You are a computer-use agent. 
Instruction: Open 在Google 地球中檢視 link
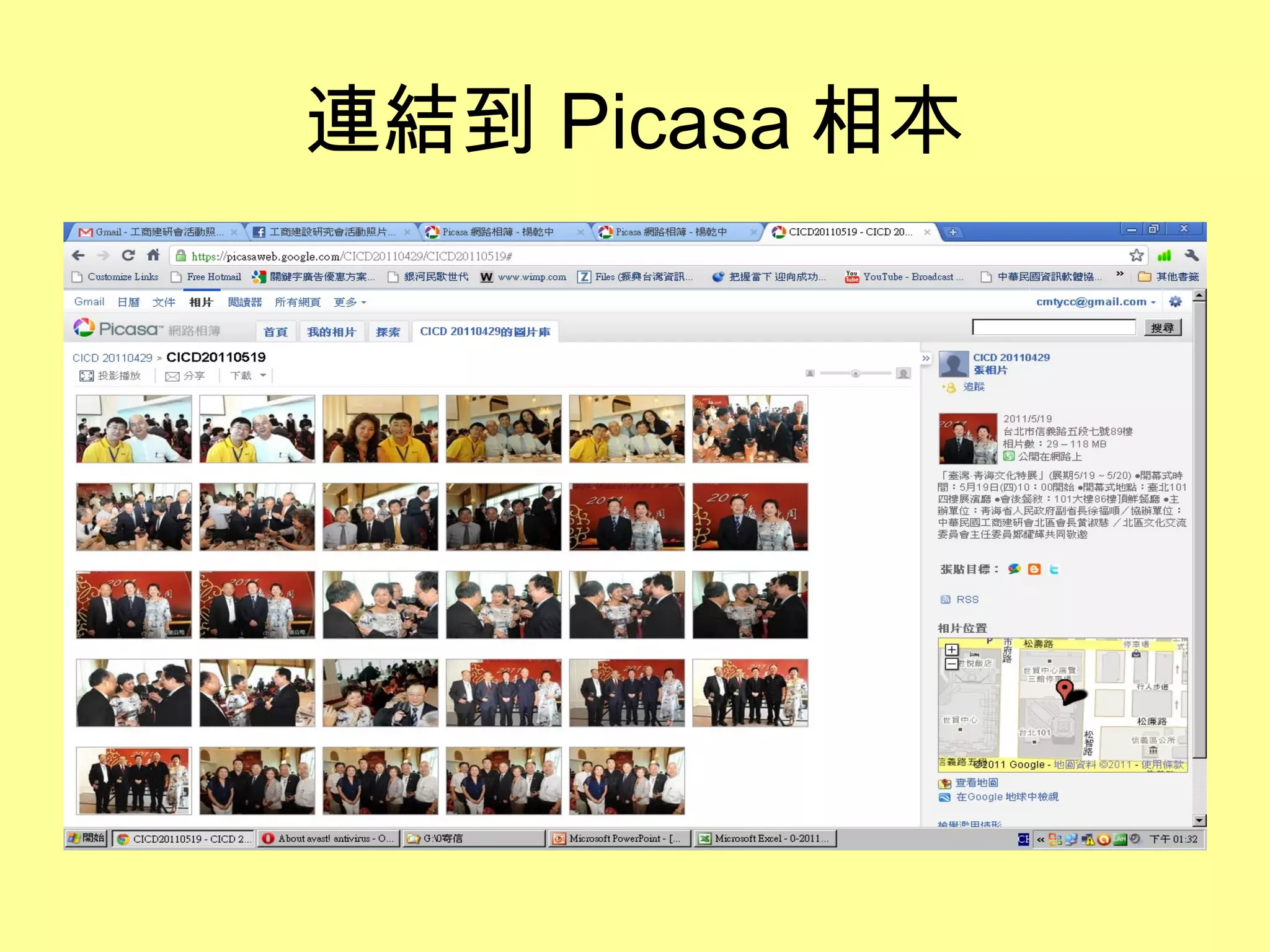(x=1007, y=797)
